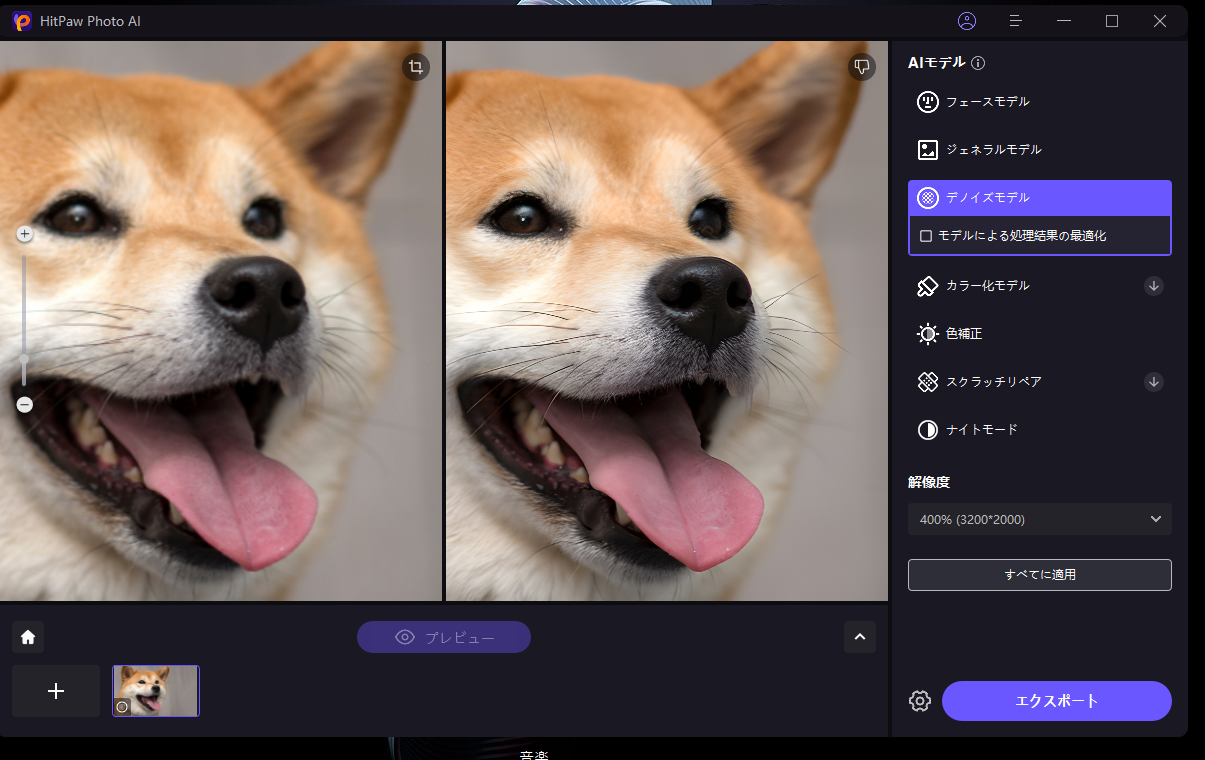The height and width of the screenshot is (760, 1205).
Task: Click the thumbs-down feedback icon
Action: coord(861,67)
